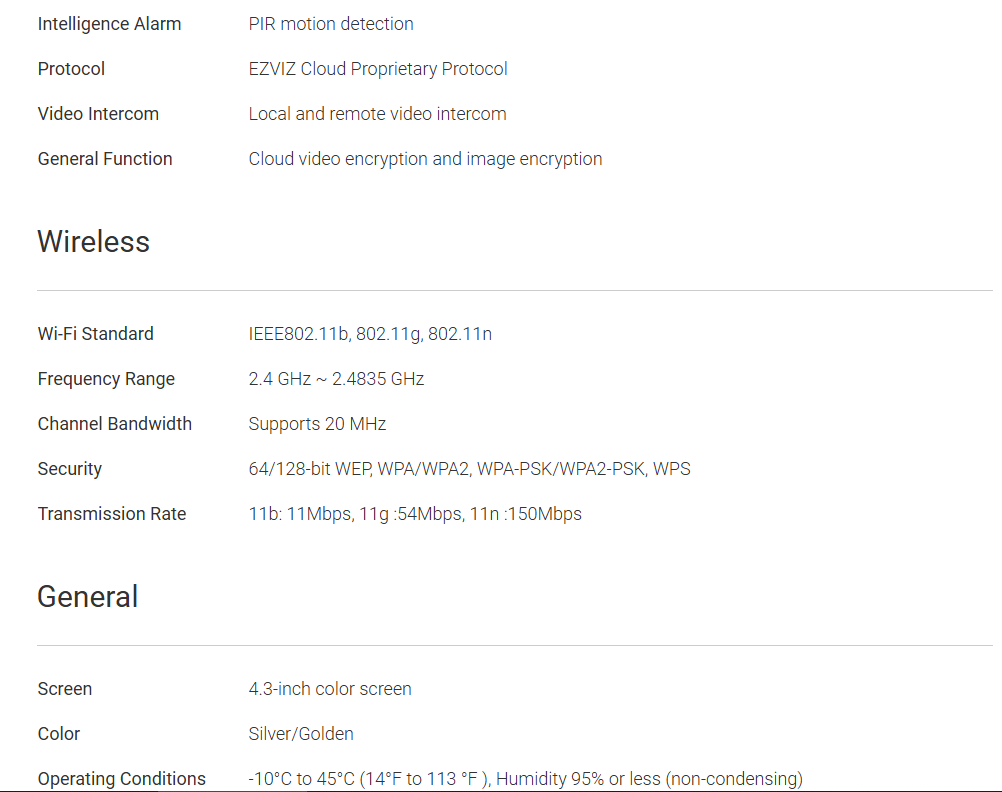The width and height of the screenshot is (1002, 792).
Task: Click the IEEE802.11b, 802.11g, 802.11n value
Action: pos(370,334)
